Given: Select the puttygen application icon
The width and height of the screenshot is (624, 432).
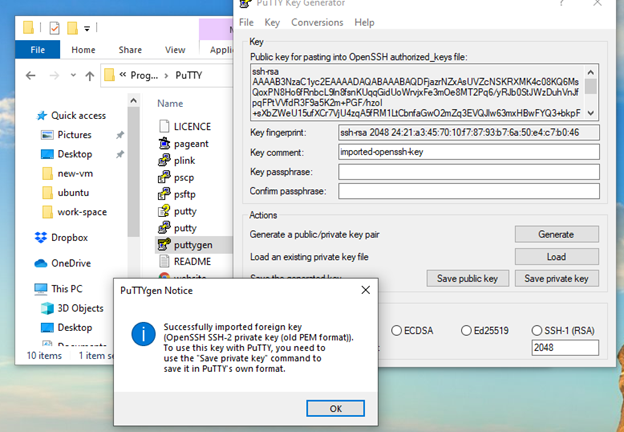Looking at the screenshot, I should pos(164,245).
